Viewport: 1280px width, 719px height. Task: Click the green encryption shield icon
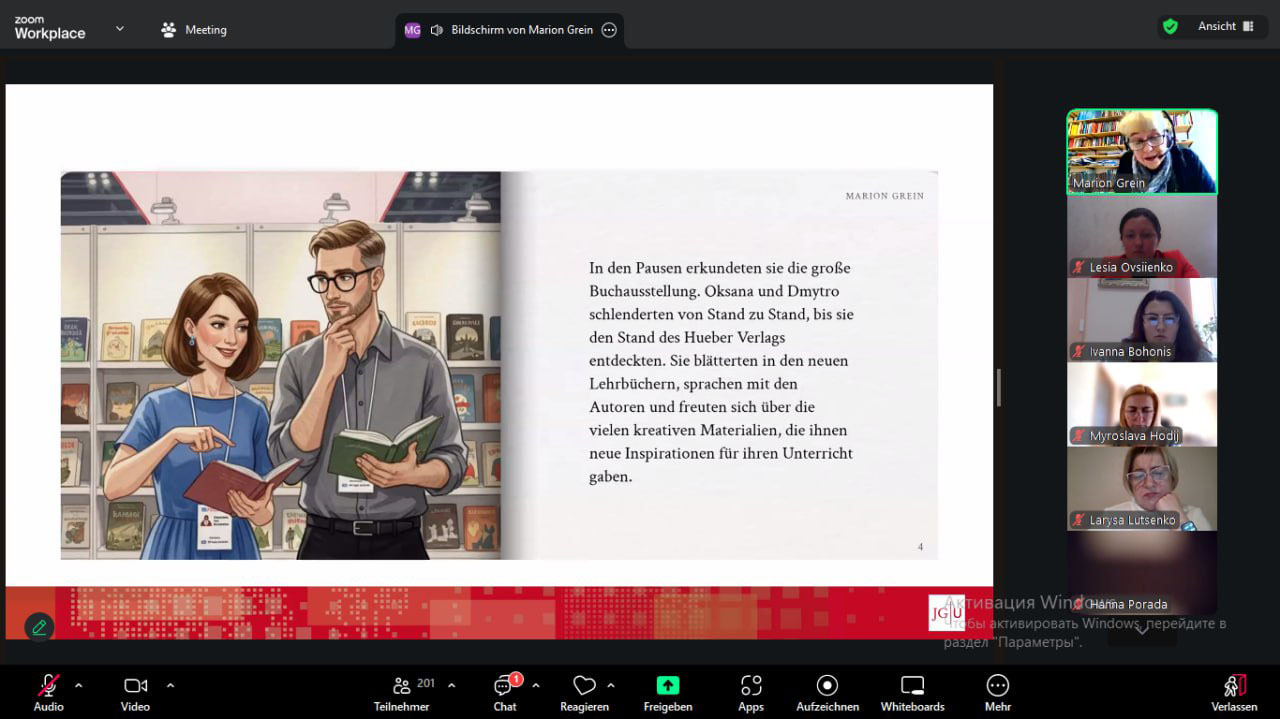pyautogui.click(x=1170, y=27)
